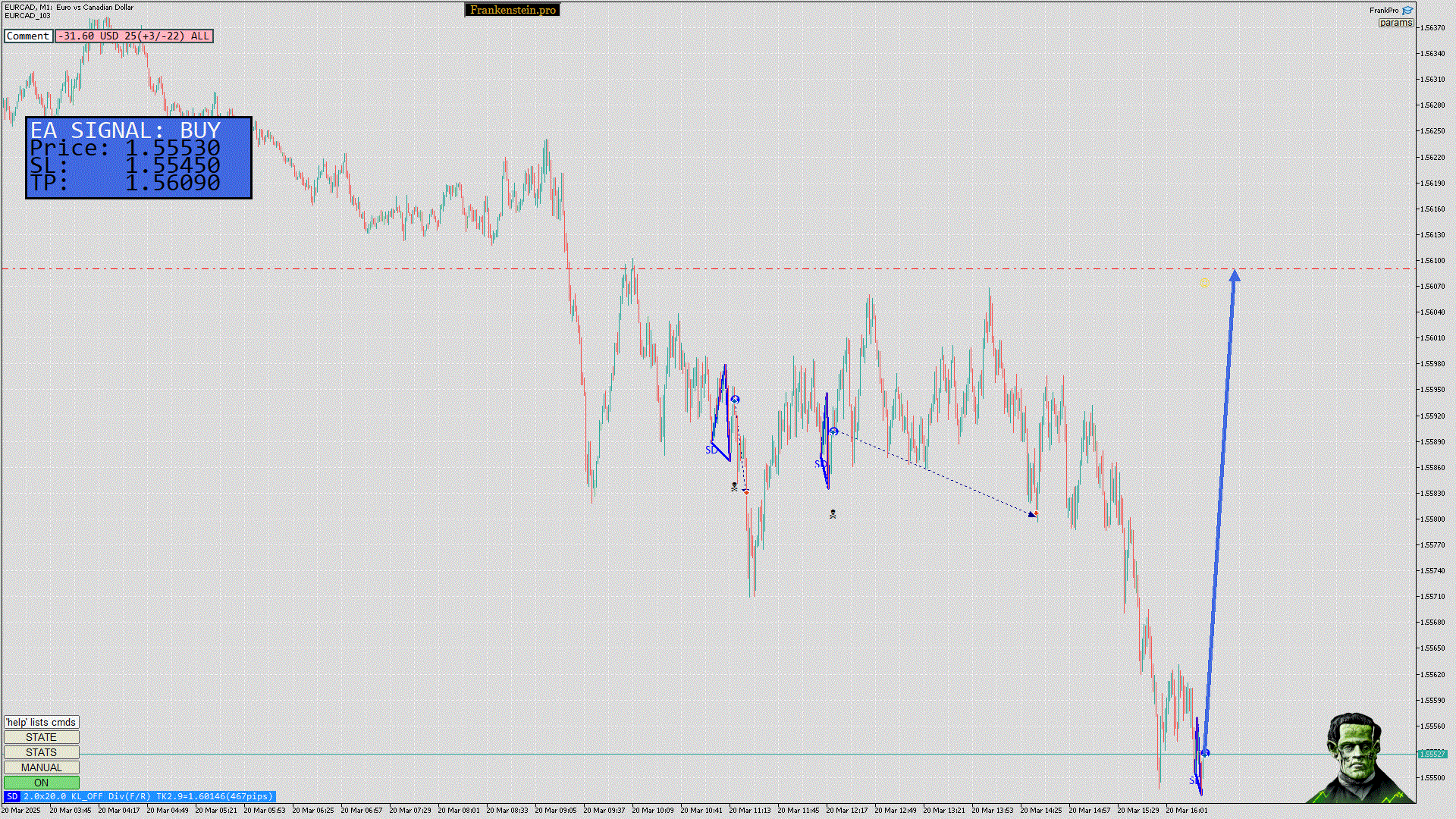Open the params button
Screen dimensions: 1456x819
pyautogui.click(x=1395, y=23)
